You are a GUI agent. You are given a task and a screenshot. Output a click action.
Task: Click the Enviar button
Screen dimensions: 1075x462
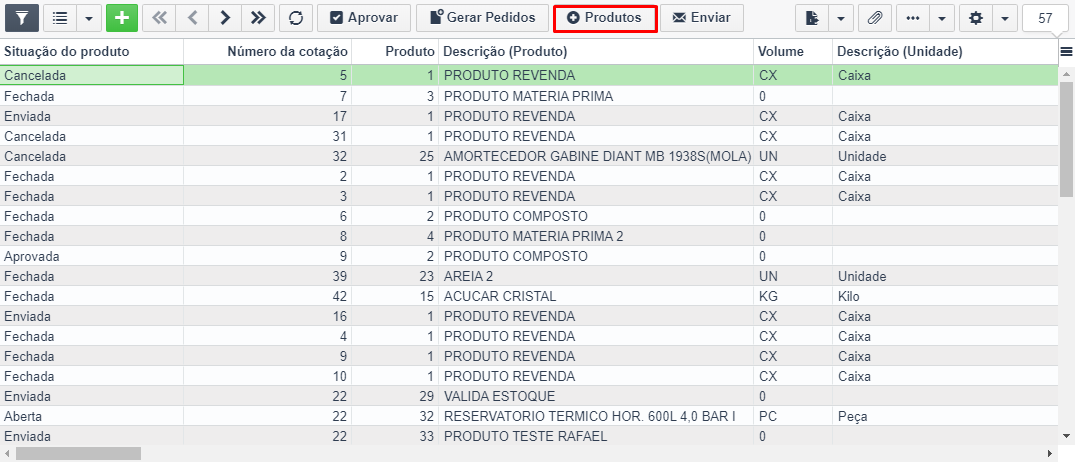tap(702, 18)
